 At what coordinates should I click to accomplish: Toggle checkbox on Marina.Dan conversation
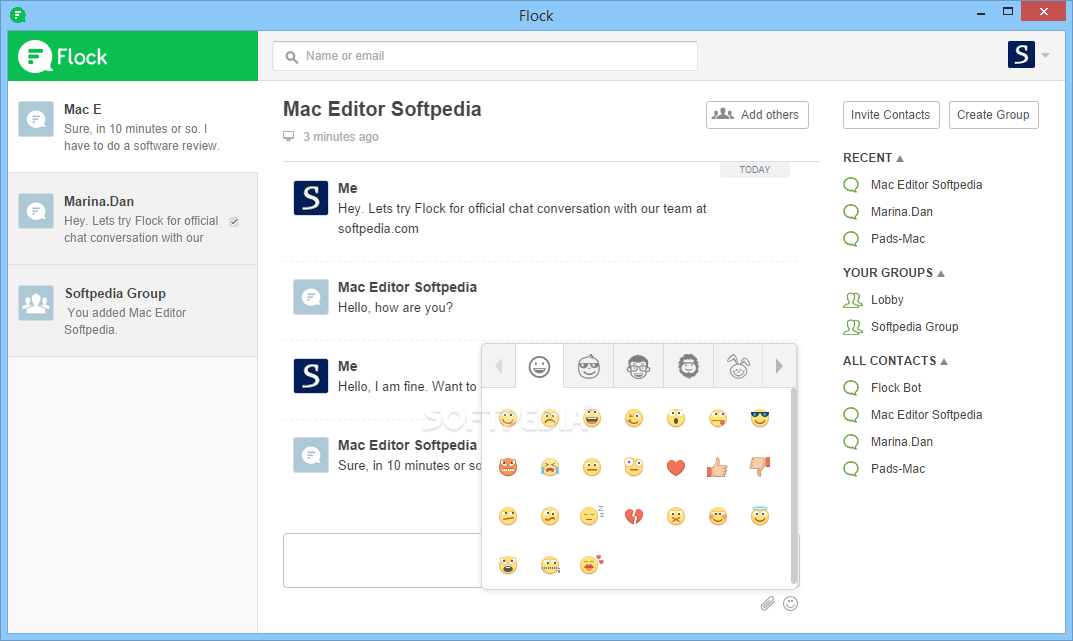pyautogui.click(x=234, y=222)
